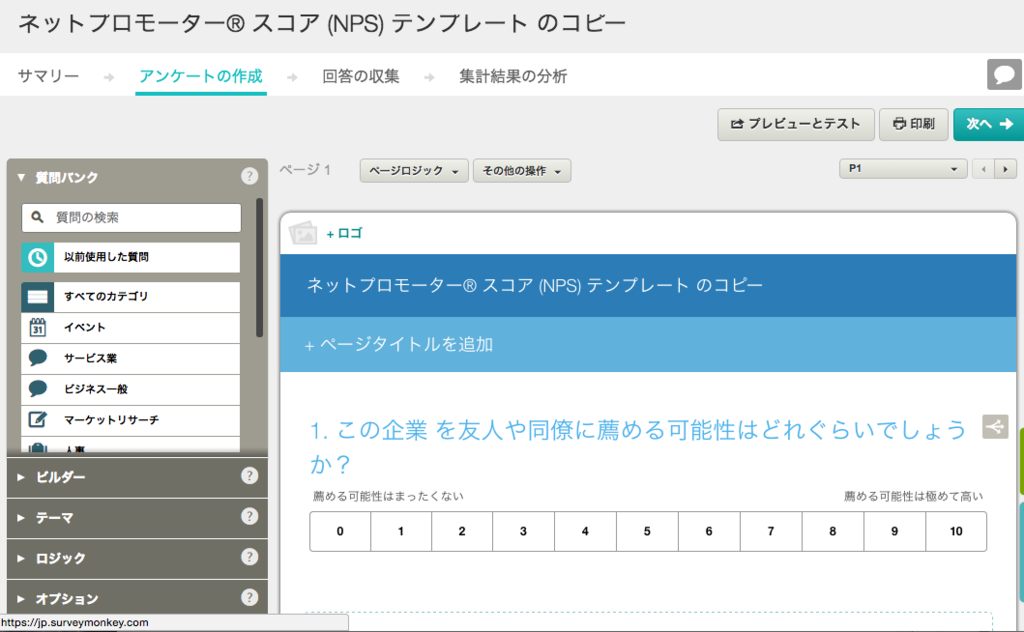Switch to the 回答の収集 tab
Image resolution: width=1024 pixels, height=632 pixels.
(x=360, y=76)
